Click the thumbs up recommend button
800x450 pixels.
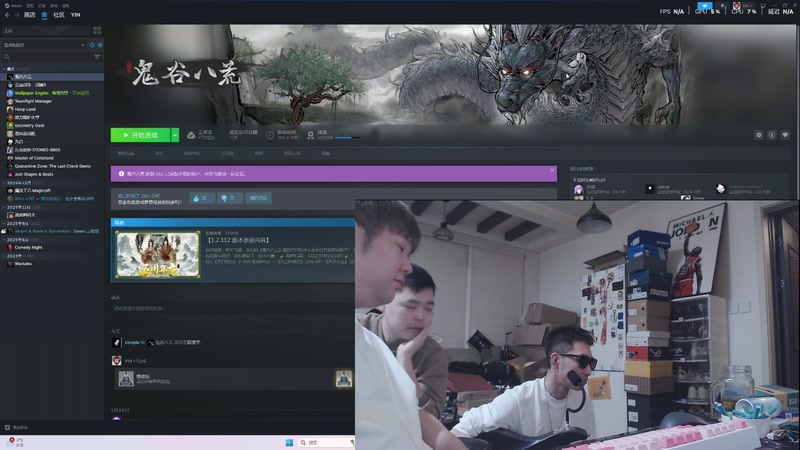[x=202, y=198]
